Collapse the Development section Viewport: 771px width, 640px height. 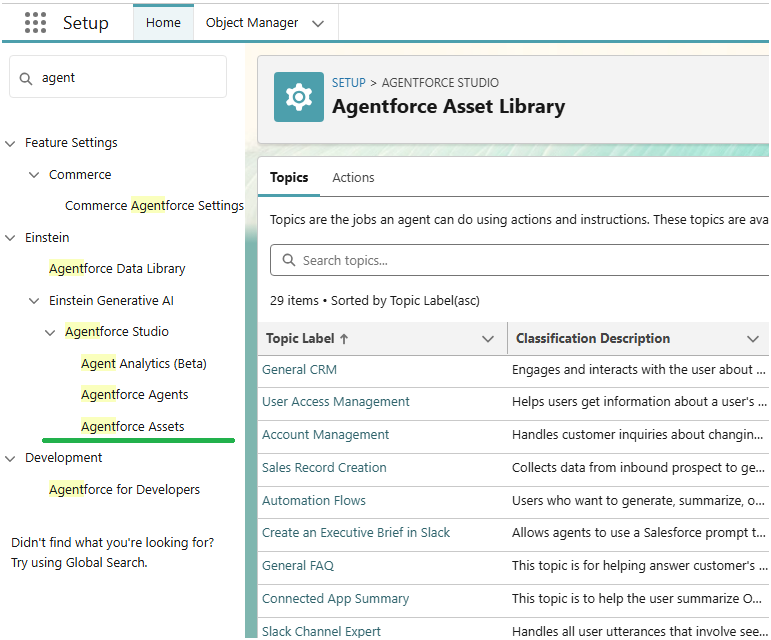click(x=10, y=458)
